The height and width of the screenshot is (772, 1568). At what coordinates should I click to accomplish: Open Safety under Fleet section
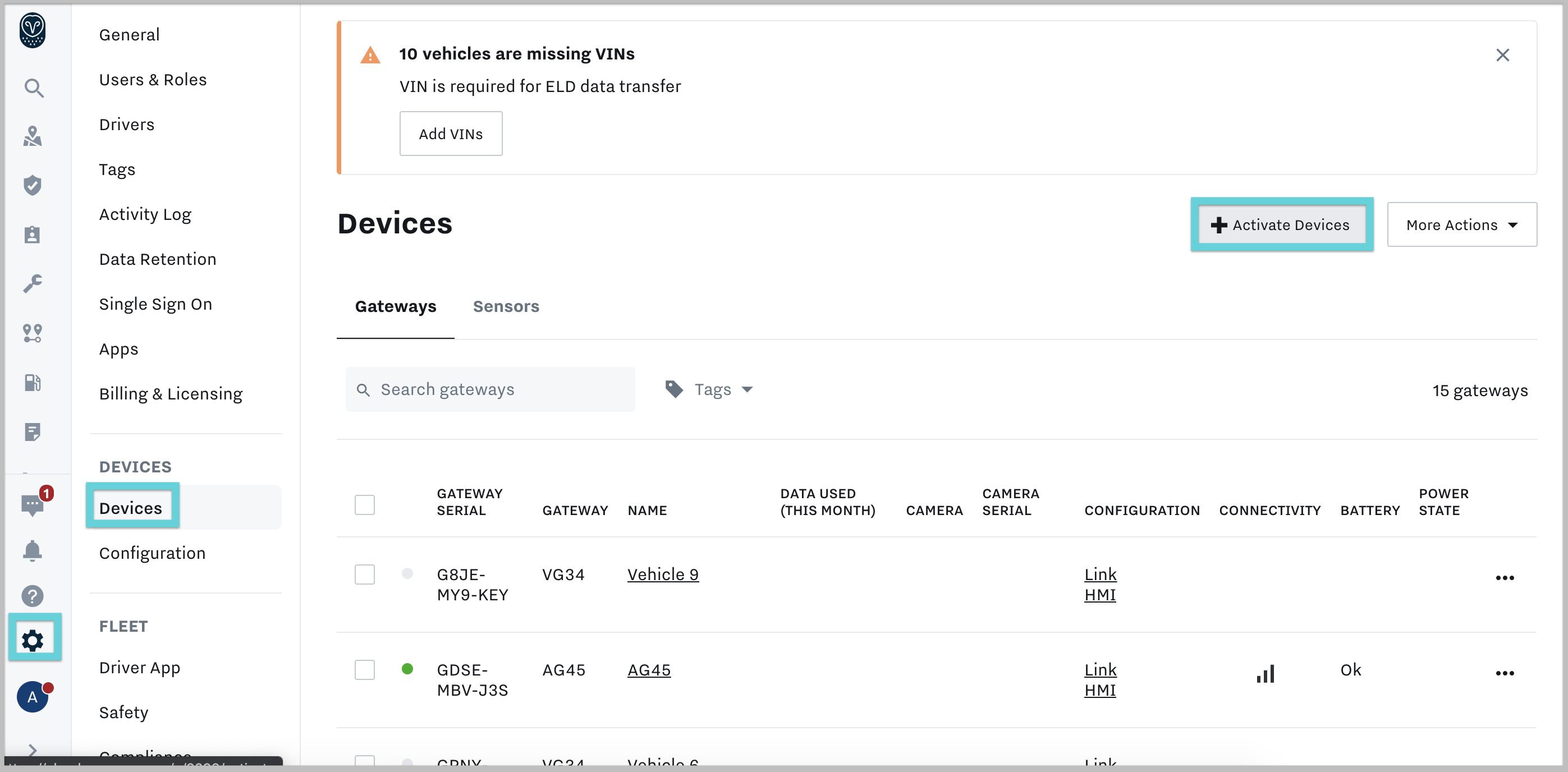pos(123,713)
